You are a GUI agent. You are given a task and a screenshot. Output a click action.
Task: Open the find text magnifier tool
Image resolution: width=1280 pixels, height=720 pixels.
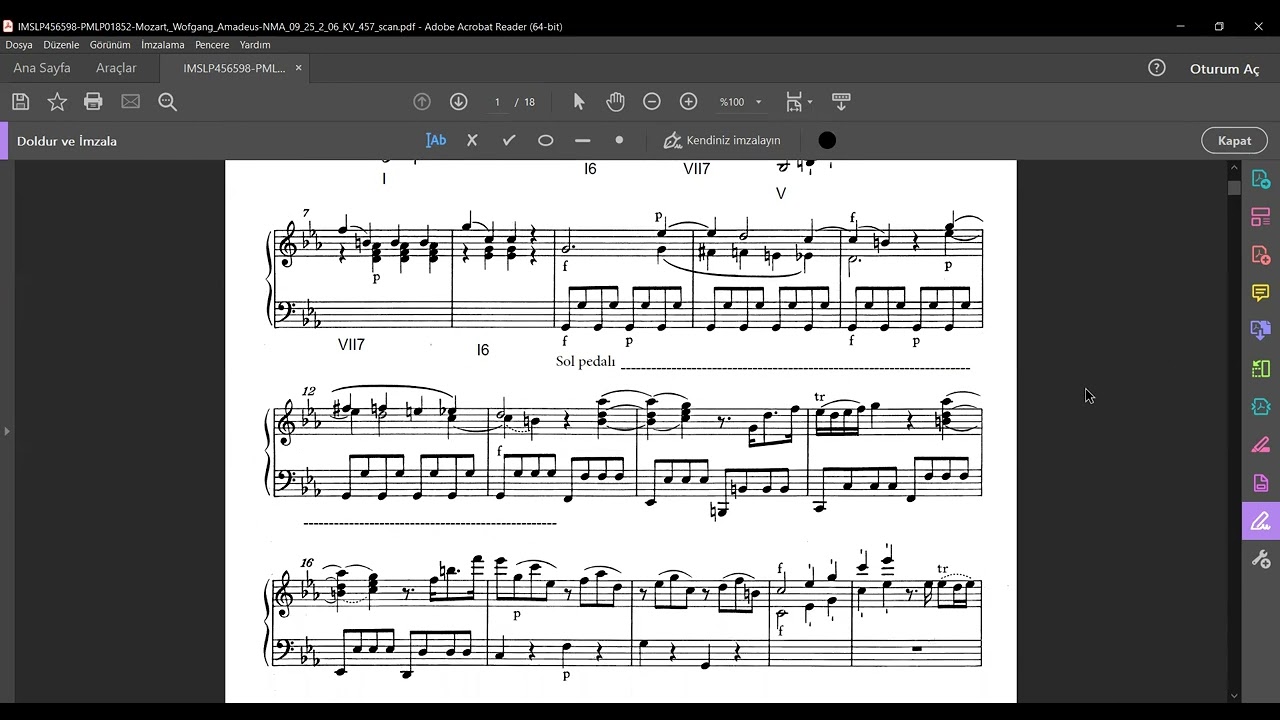167,102
